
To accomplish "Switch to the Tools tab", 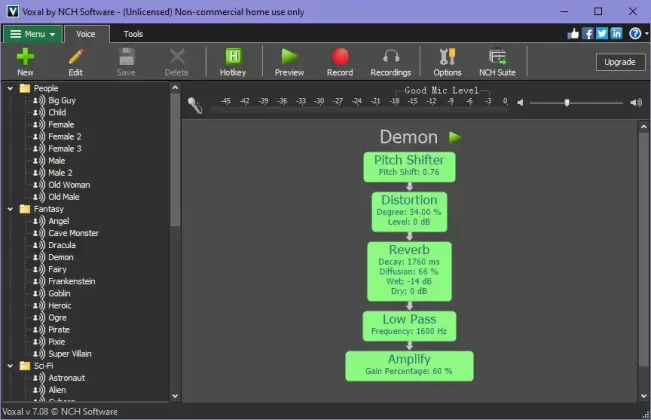I will click(x=133, y=34).
